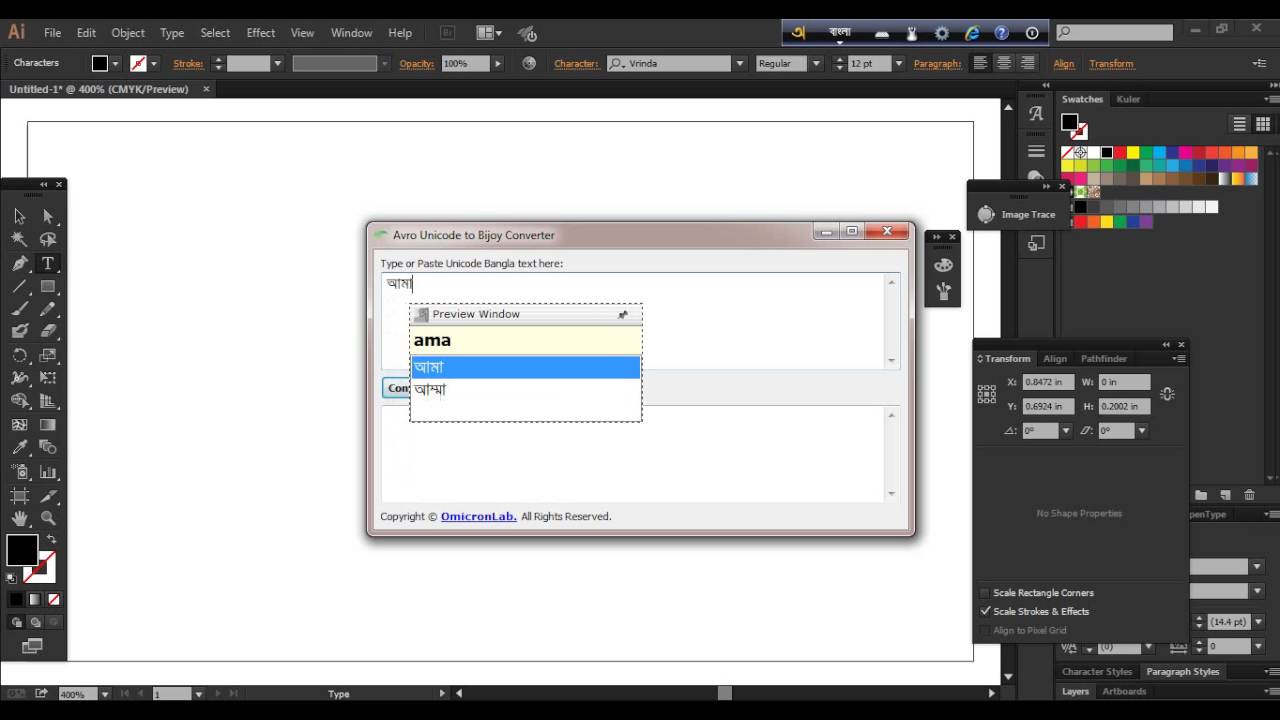The height and width of the screenshot is (720, 1280).
Task: Select the Pencil tool
Action: click(47, 310)
